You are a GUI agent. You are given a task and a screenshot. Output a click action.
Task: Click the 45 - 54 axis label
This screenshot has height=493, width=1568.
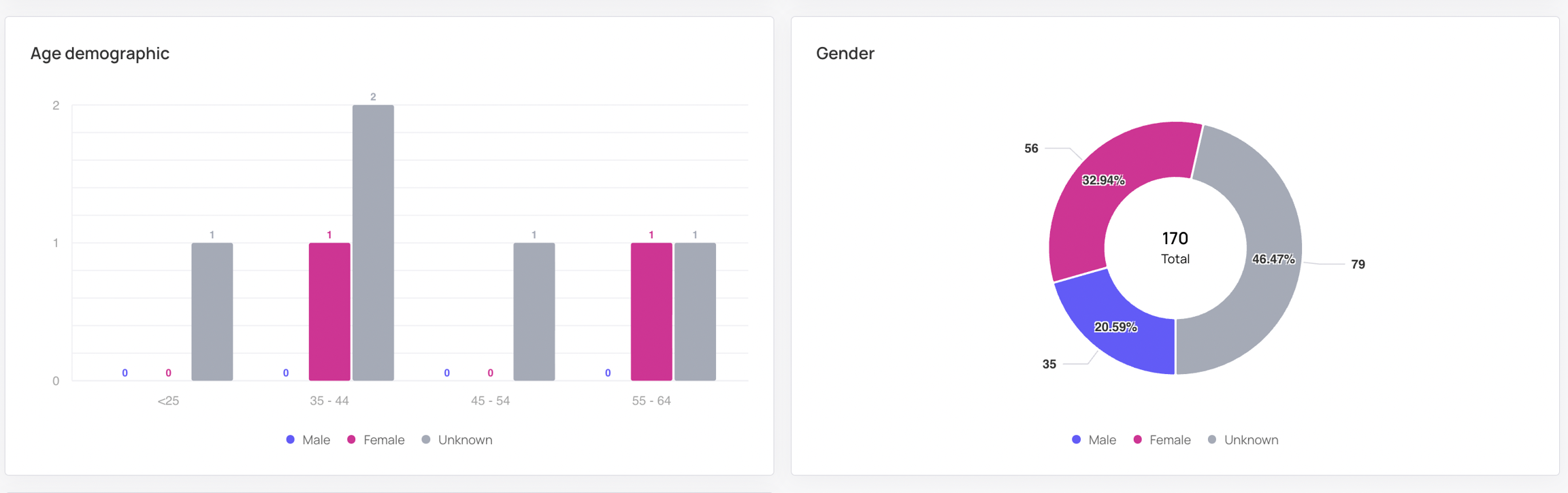tap(490, 401)
